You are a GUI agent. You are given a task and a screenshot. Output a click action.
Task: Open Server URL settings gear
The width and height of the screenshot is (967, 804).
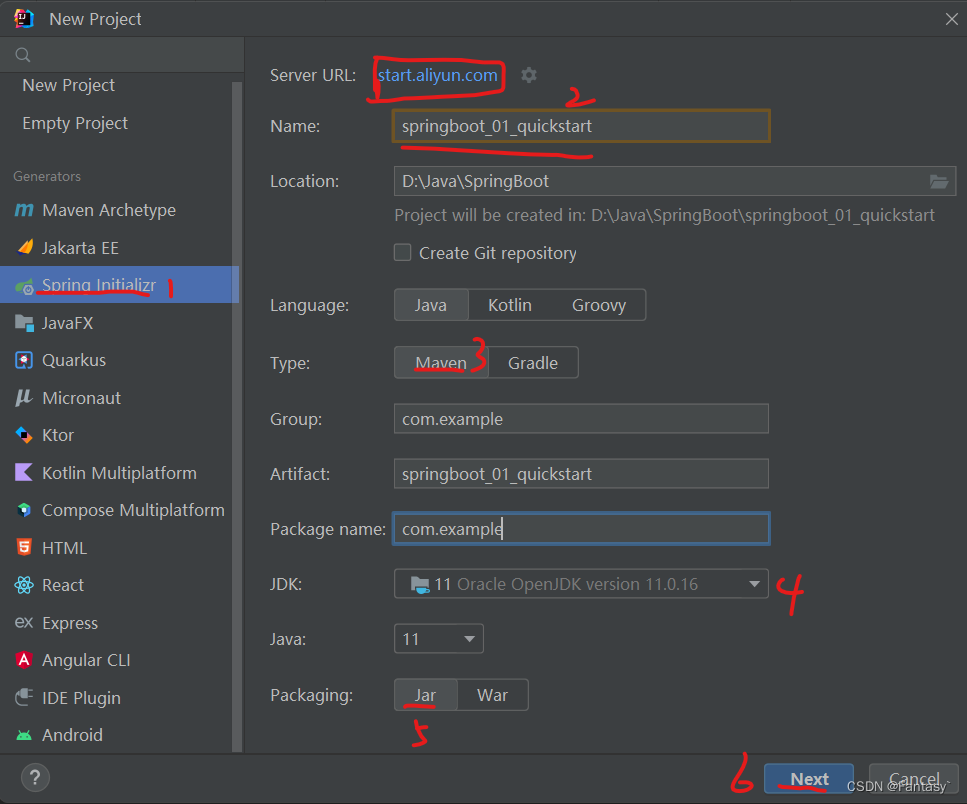529,75
